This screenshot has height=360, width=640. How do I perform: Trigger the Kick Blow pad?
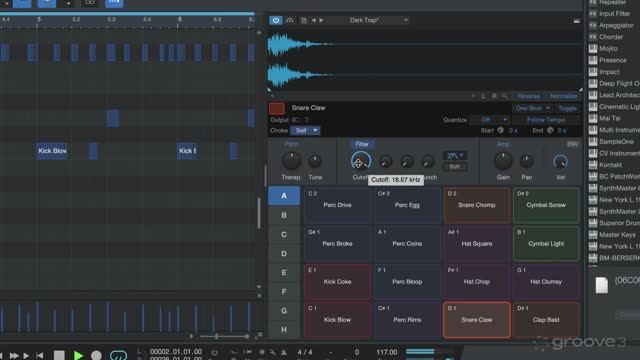[x=337, y=320]
